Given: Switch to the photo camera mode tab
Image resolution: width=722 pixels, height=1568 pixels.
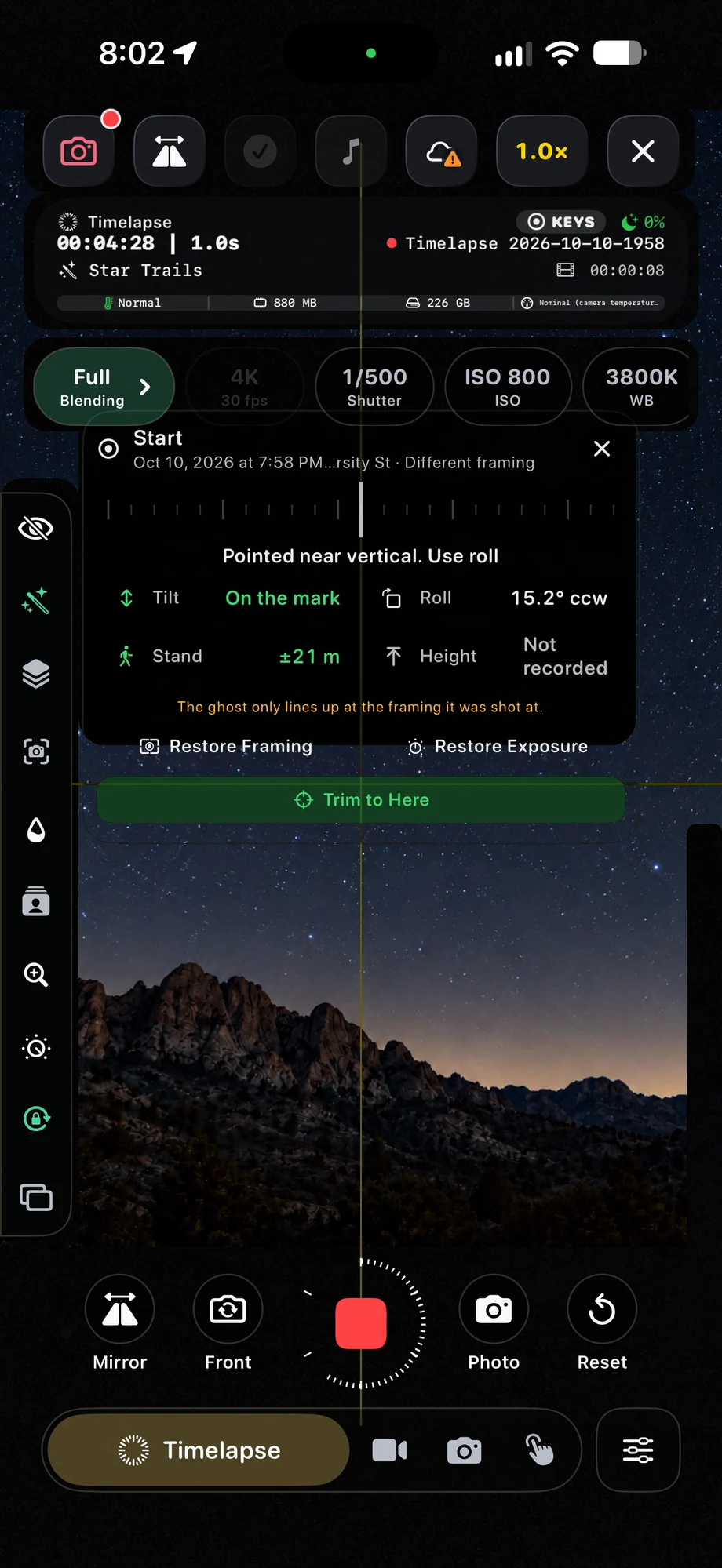Looking at the screenshot, I should pos(465,1450).
